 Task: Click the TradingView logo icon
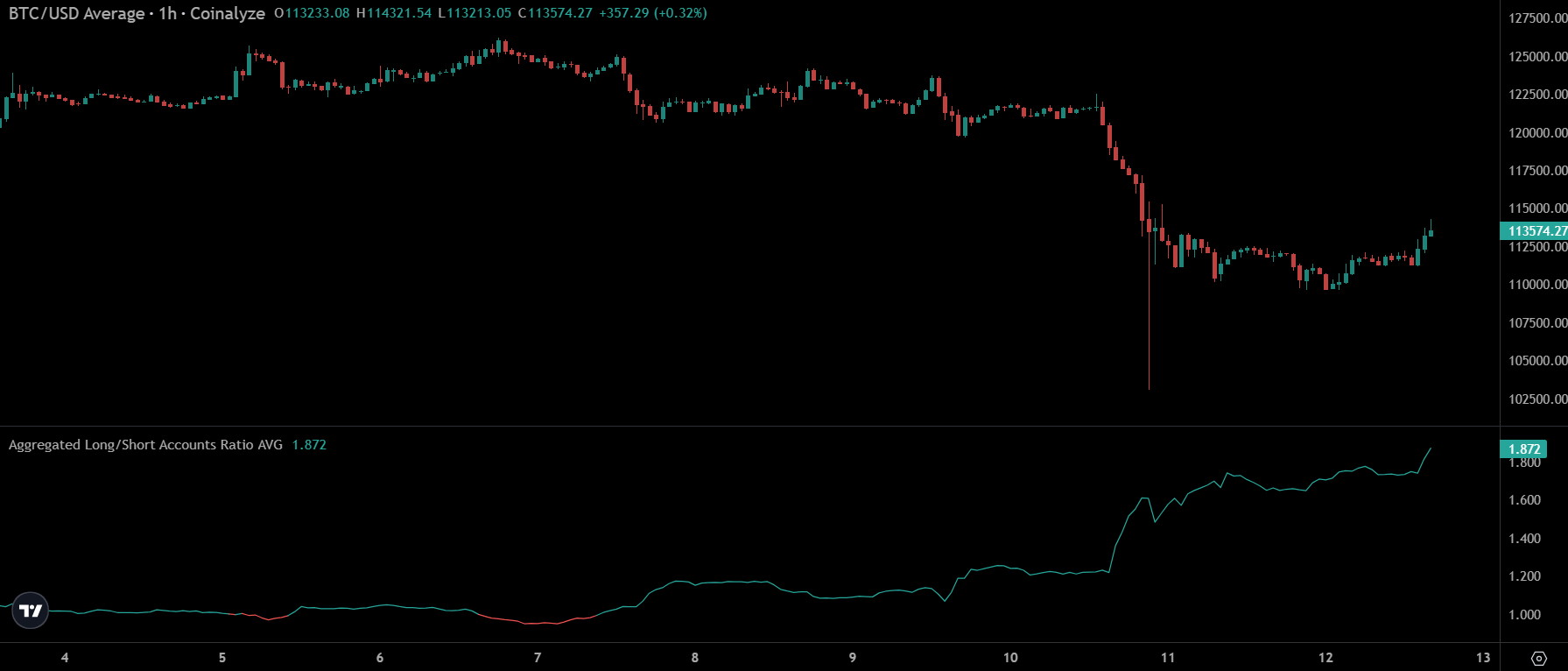[x=31, y=611]
